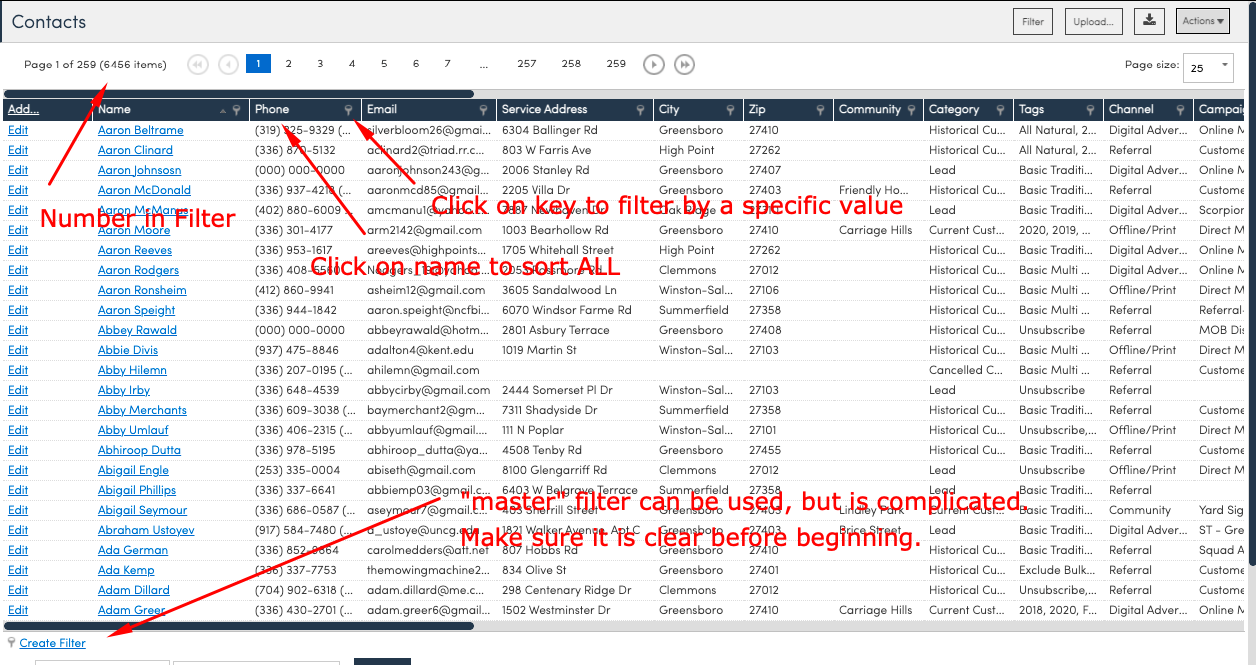The image size is (1256, 665).
Task: Go to page 5 in pagination
Action: 384,64
